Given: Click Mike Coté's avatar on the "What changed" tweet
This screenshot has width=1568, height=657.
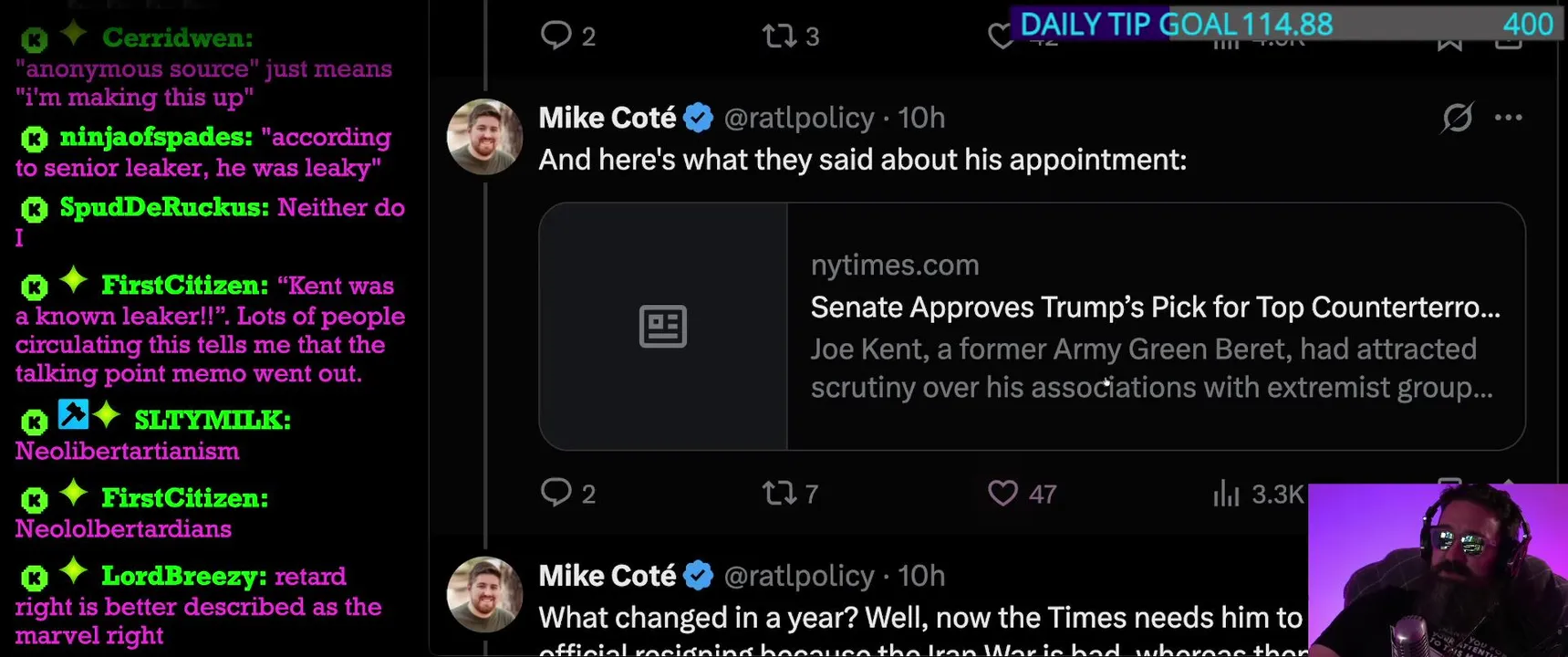Looking at the screenshot, I should point(484,595).
